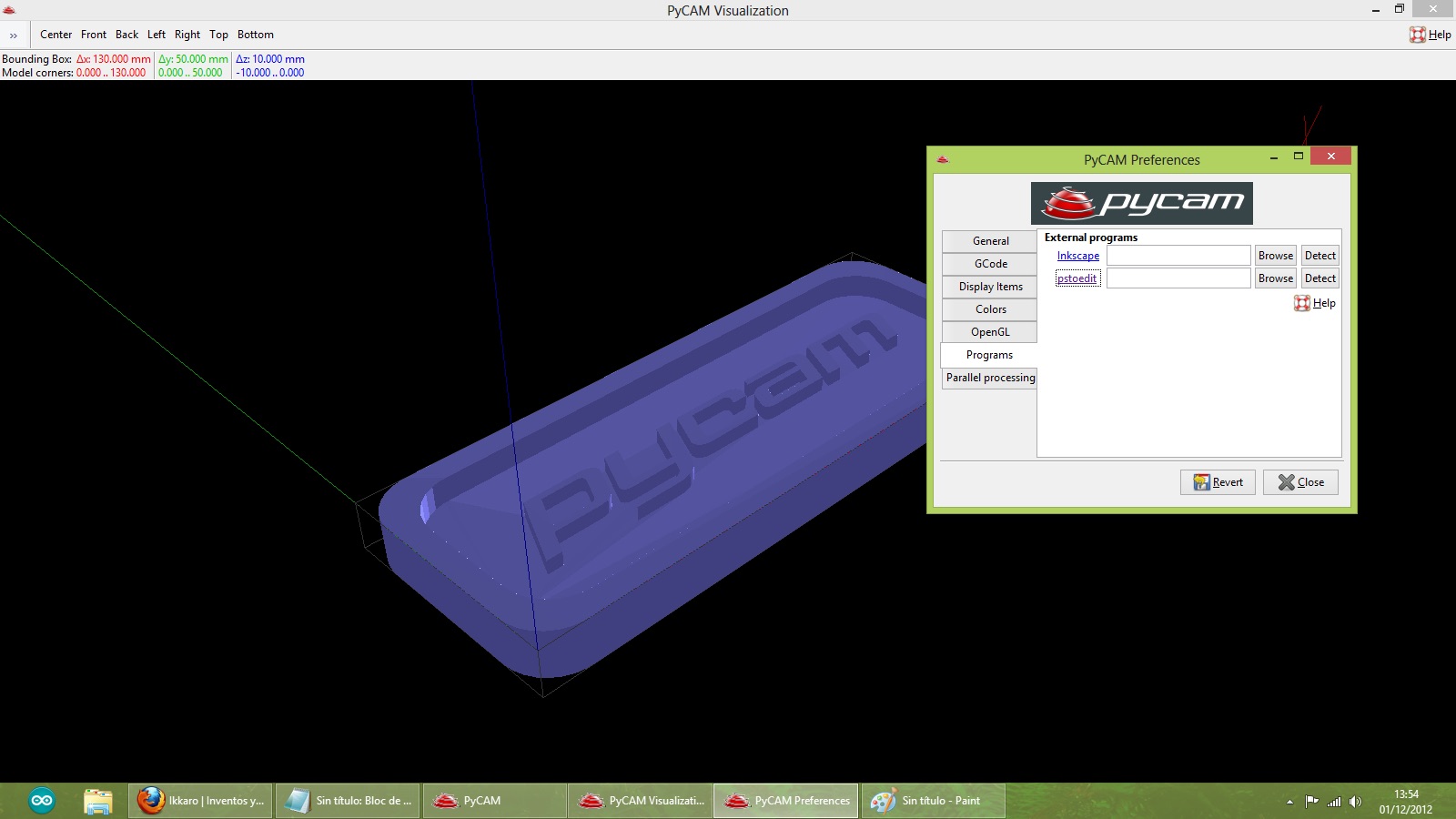Open the General preferences tab
1456x819 pixels.
[990, 241]
